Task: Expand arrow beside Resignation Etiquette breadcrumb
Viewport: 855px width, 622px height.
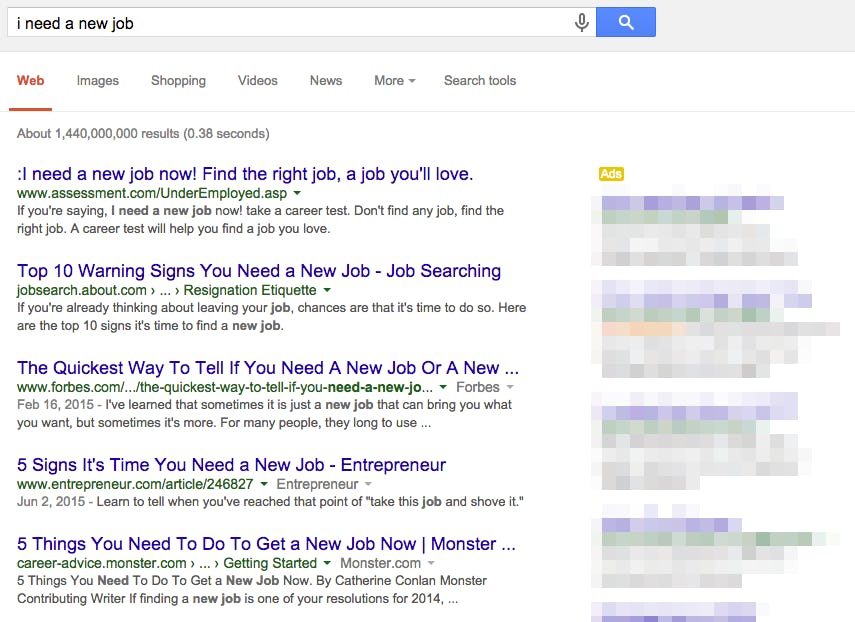Action: [325, 290]
